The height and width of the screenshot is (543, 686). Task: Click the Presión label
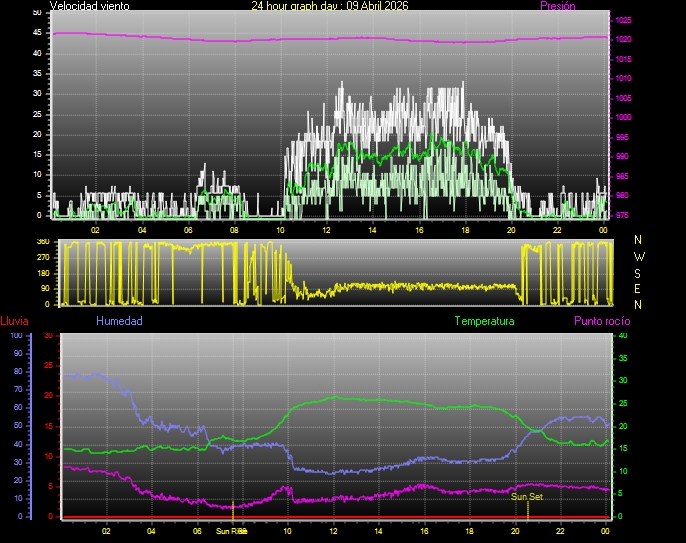(x=557, y=6)
